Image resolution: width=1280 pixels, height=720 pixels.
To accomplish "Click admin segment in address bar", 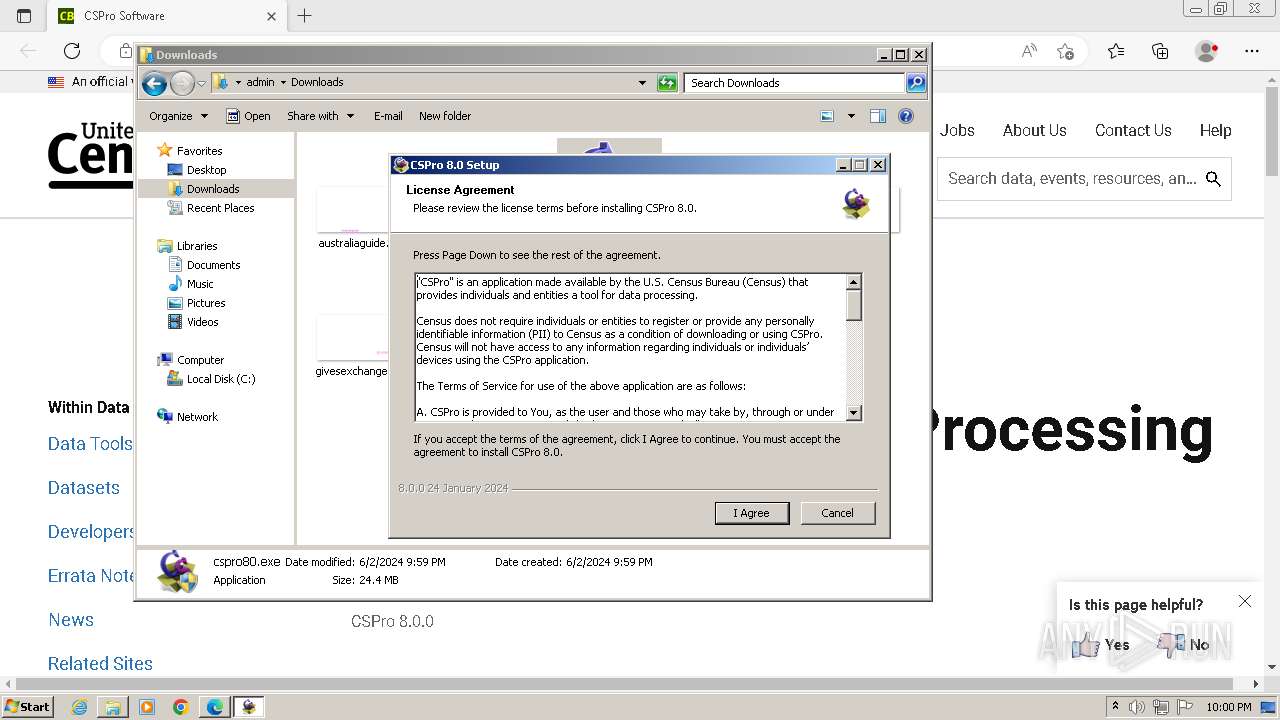I will (x=260, y=83).
